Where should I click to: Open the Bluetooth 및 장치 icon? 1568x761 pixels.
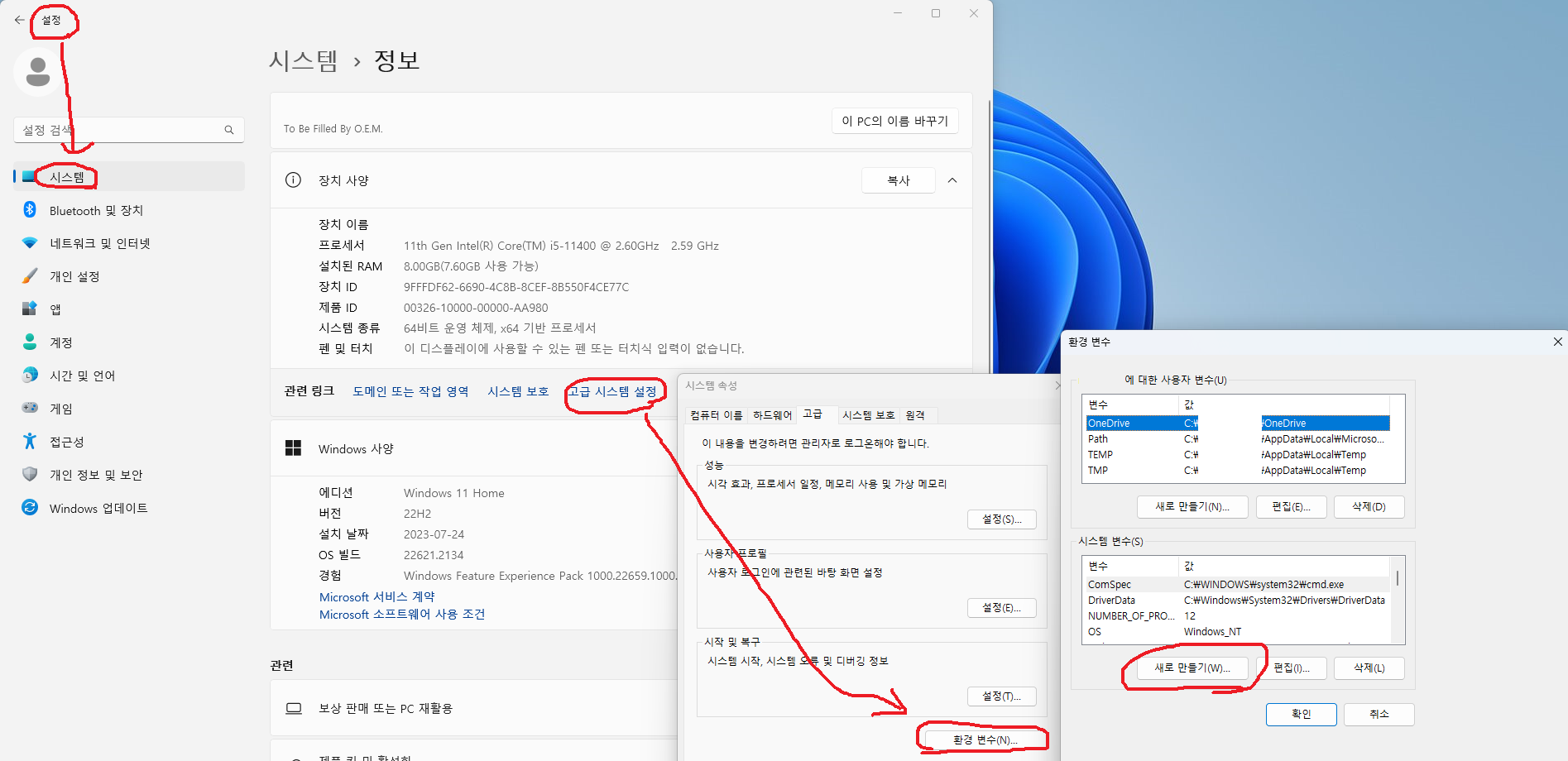pos(30,209)
